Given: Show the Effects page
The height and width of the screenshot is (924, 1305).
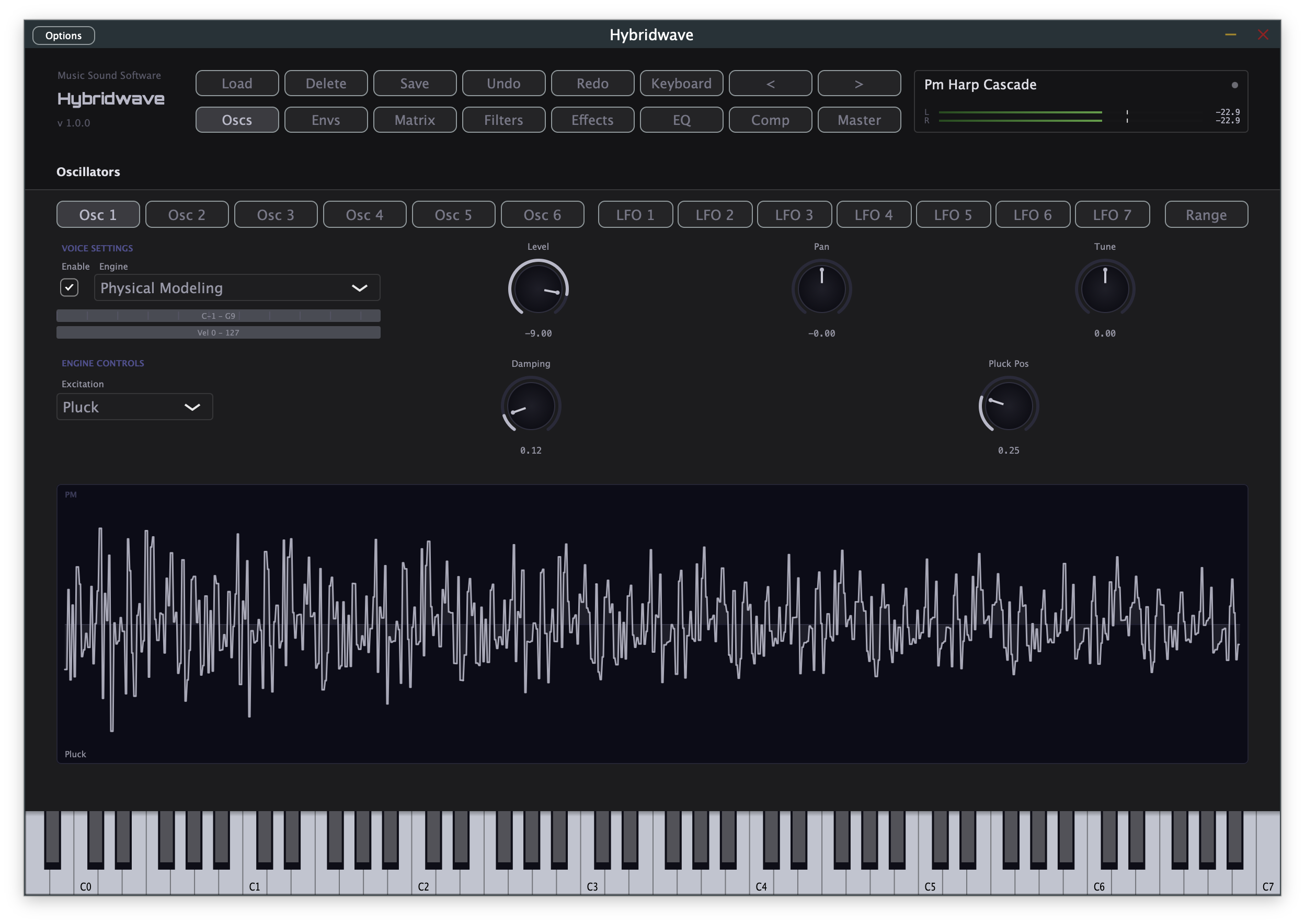Looking at the screenshot, I should point(592,120).
